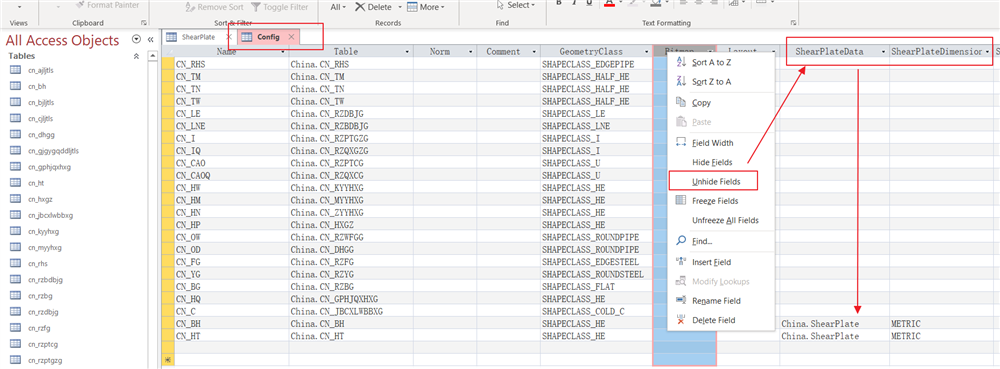Screen dimensions: 1000x369
Task: Choose Insert Field from context menu
Action: (x=721, y=262)
